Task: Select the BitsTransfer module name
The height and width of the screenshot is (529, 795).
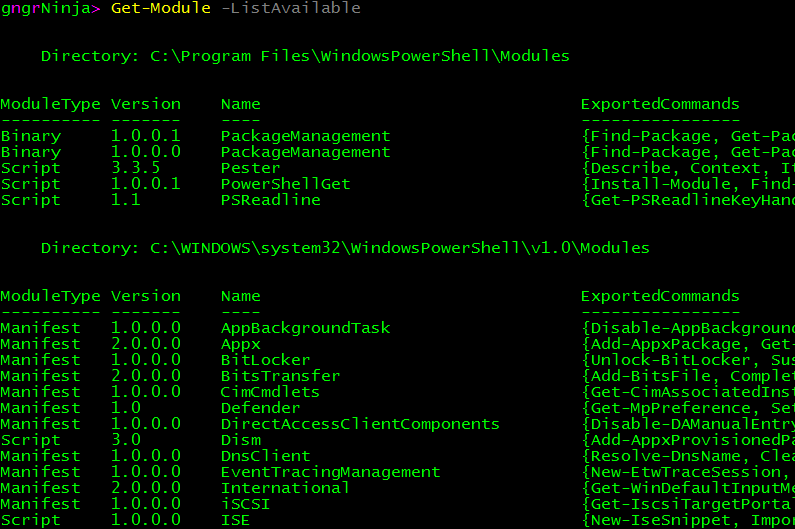Action: (x=280, y=376)
